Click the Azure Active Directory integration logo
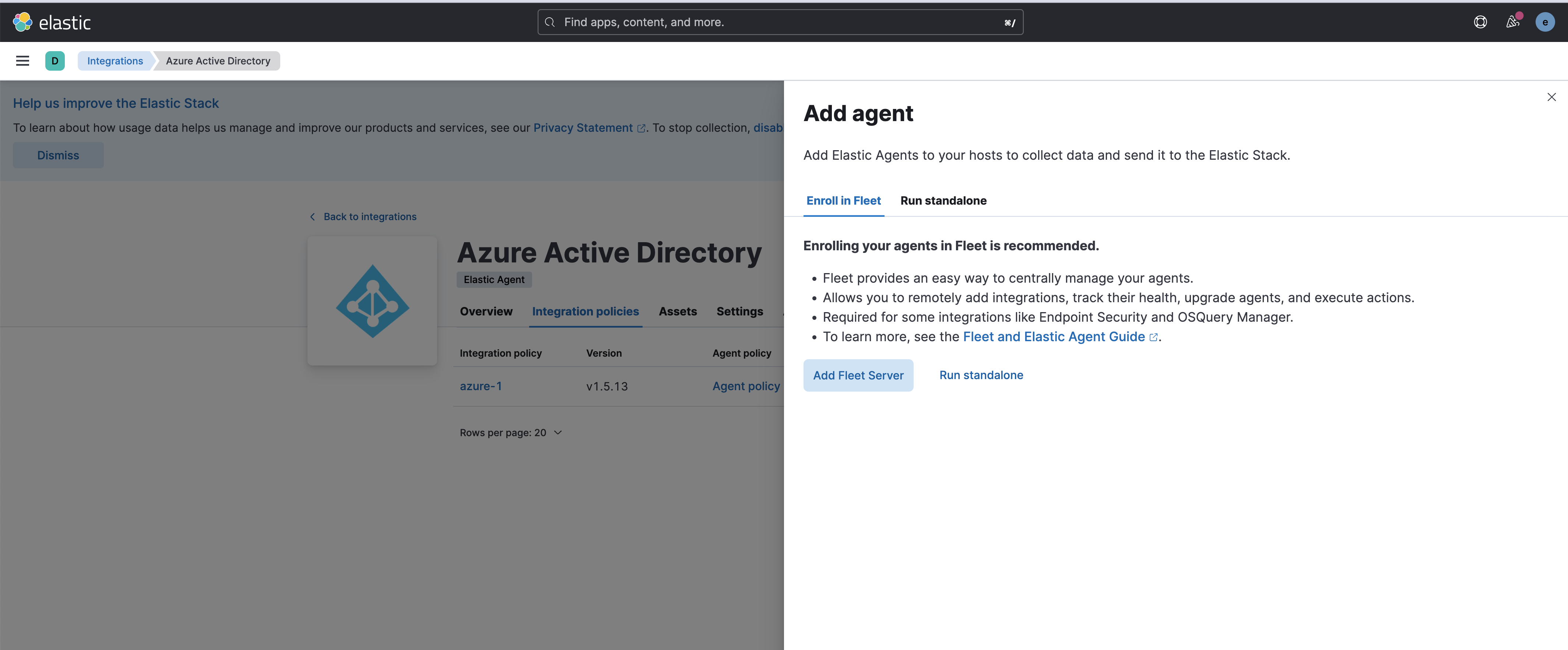Viewport: 1568px width, 650px height. tap(372, 300)
